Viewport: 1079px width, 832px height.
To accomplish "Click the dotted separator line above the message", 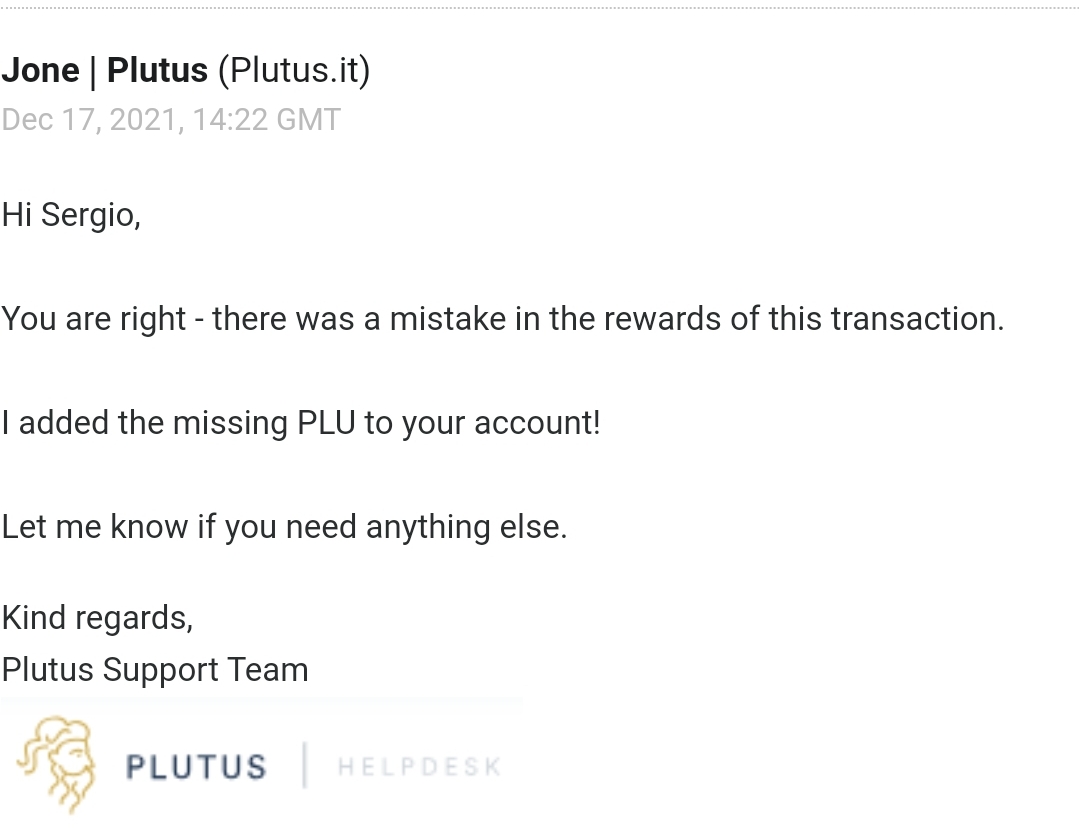I will (x=539, y=8).
